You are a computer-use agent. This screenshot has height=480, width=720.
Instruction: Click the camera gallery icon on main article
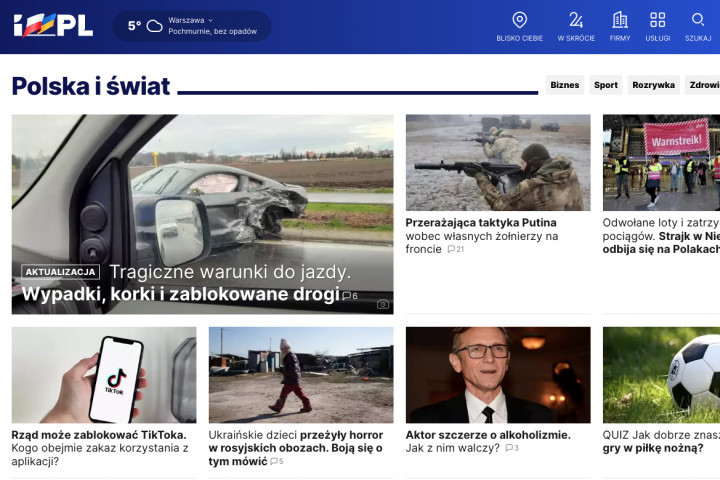click(382, 304)
